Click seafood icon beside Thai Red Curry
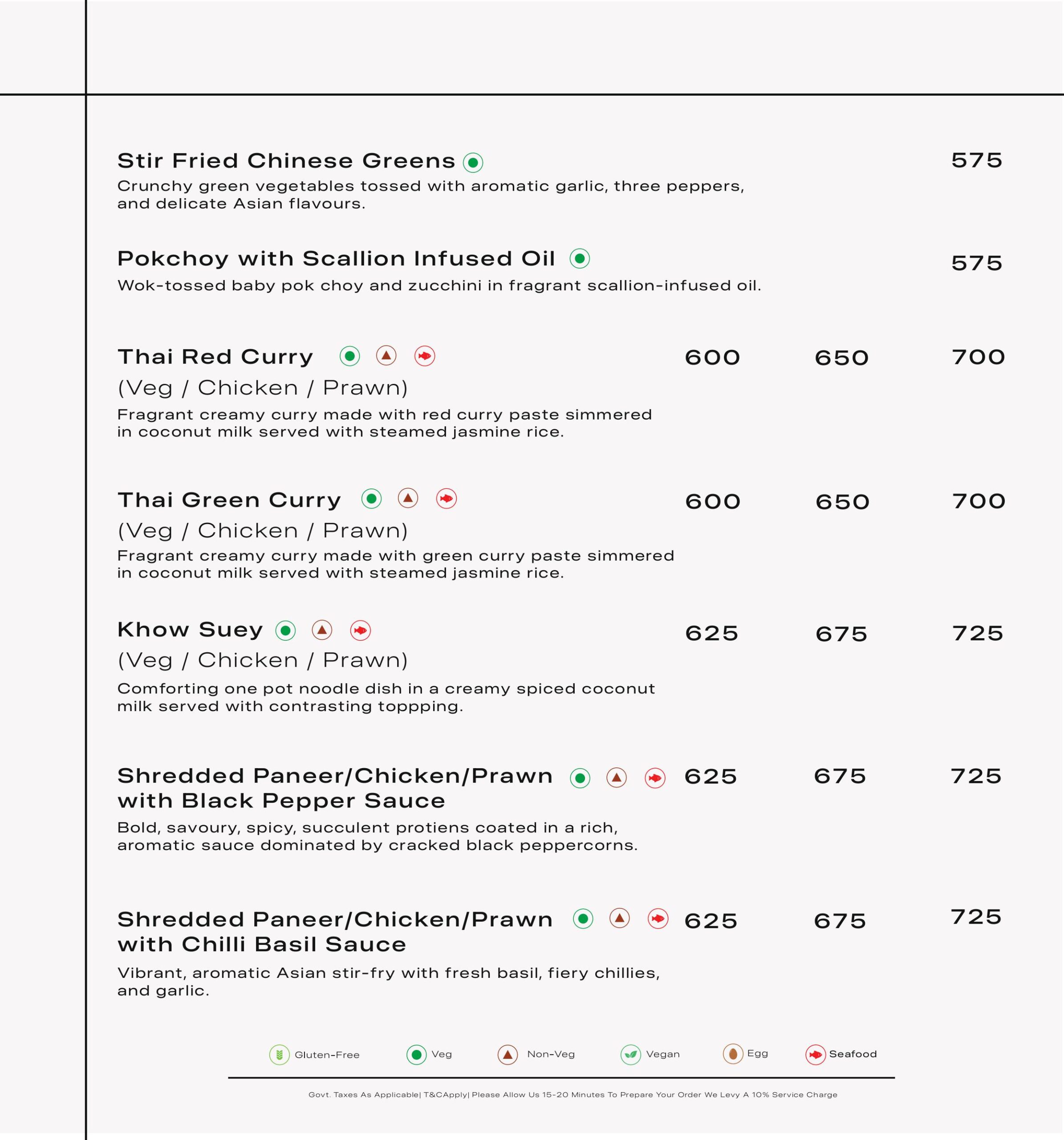Image resolution: width=1064 pixels, height=1140 pixels. point(425,356)
